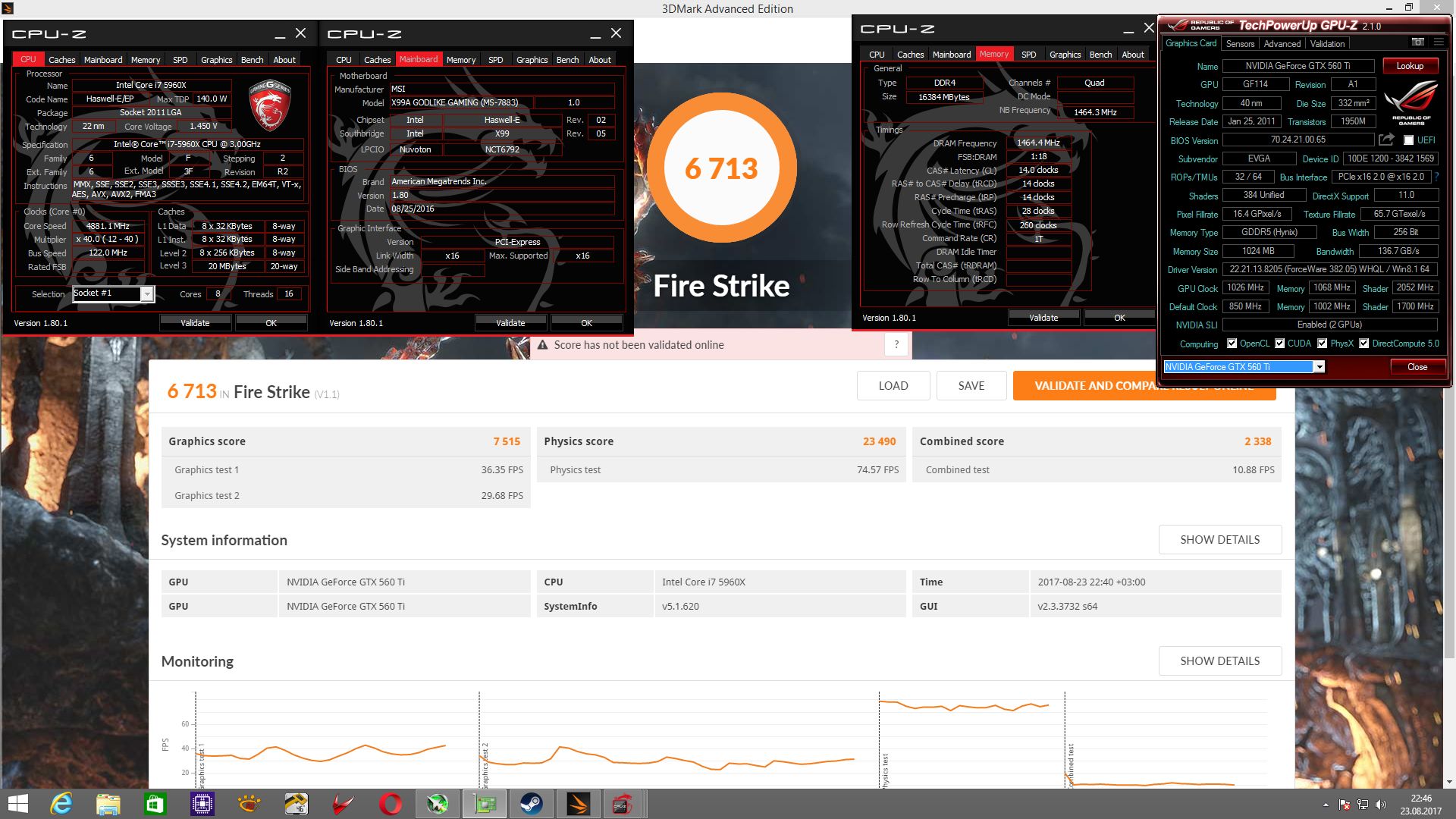Viewport: 1456px width, 819px height.
Task: Click the network tray icon
Action: coord(1363,805)
